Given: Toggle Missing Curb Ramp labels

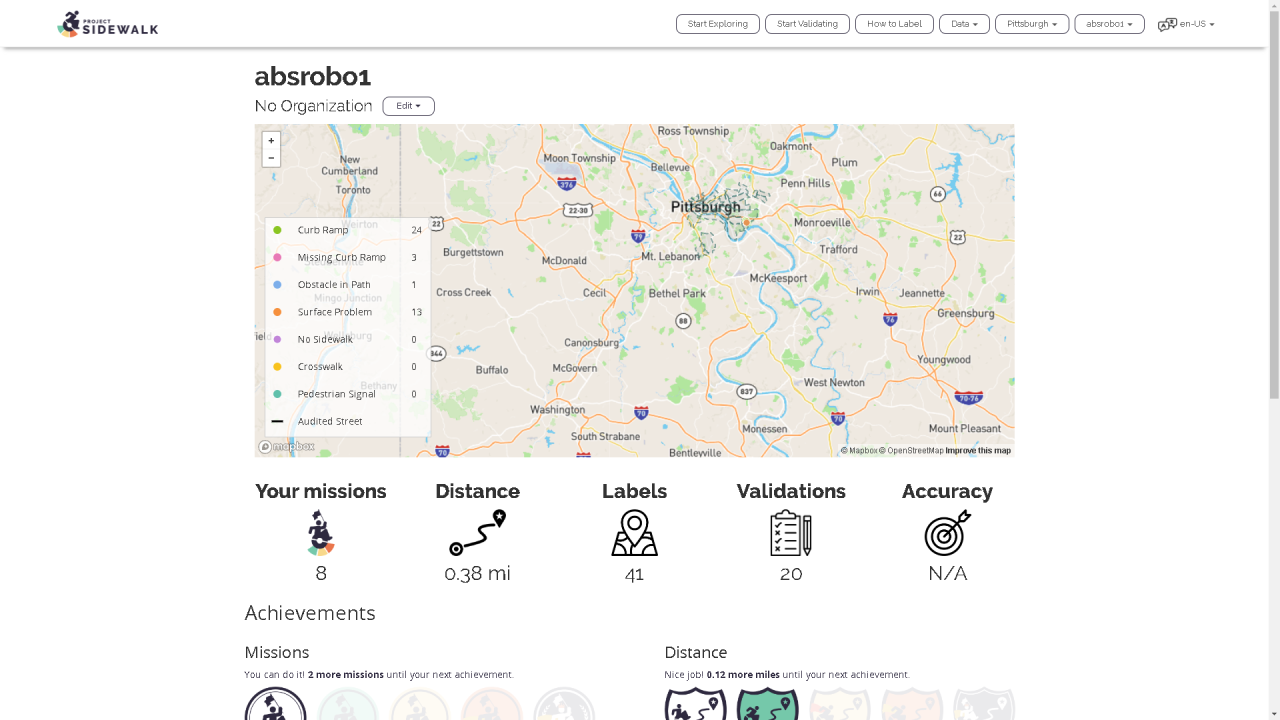Looking at the screenshot, I should [347, 257].
